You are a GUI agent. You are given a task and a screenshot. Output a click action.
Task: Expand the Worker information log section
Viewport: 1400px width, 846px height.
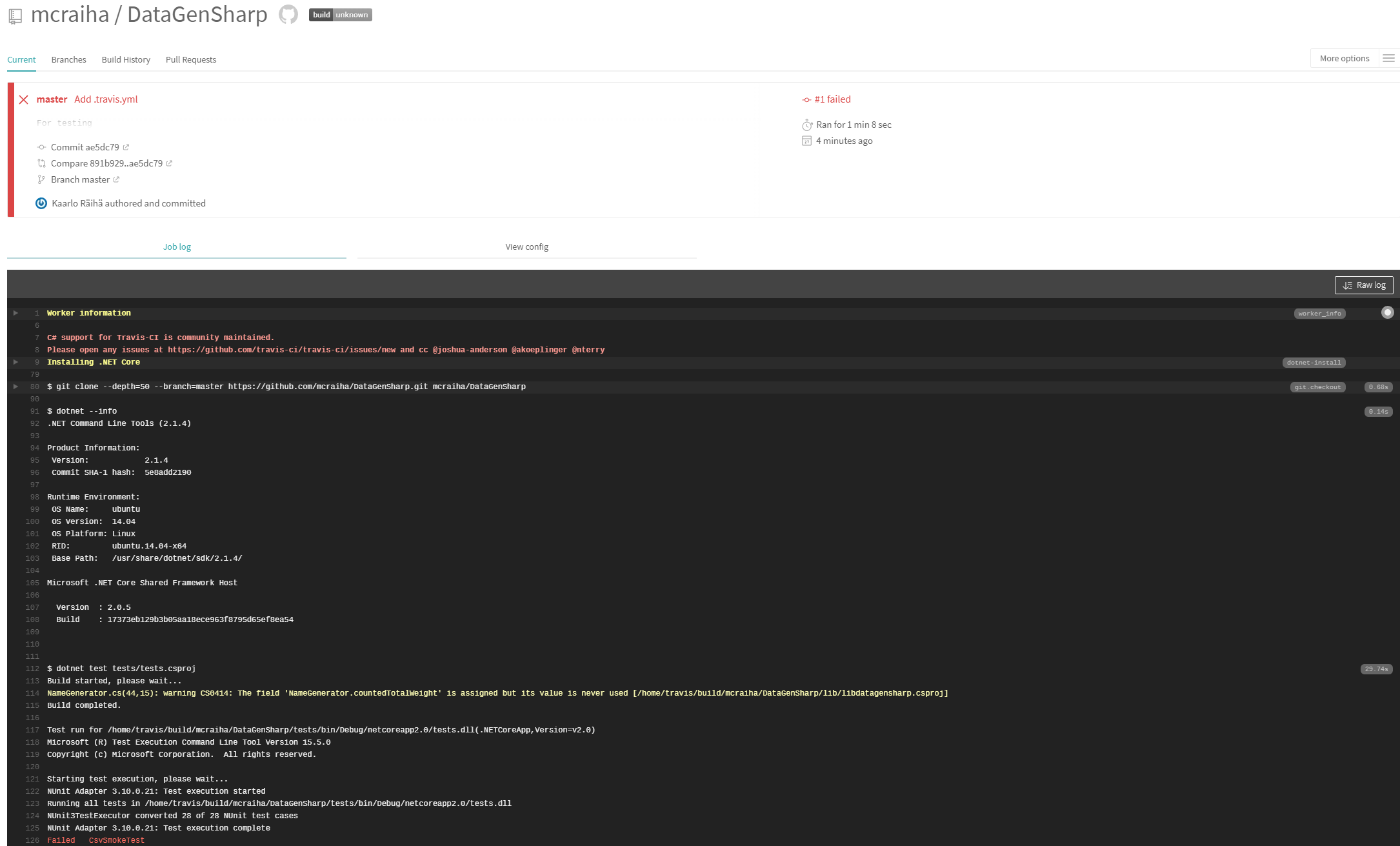15,313
